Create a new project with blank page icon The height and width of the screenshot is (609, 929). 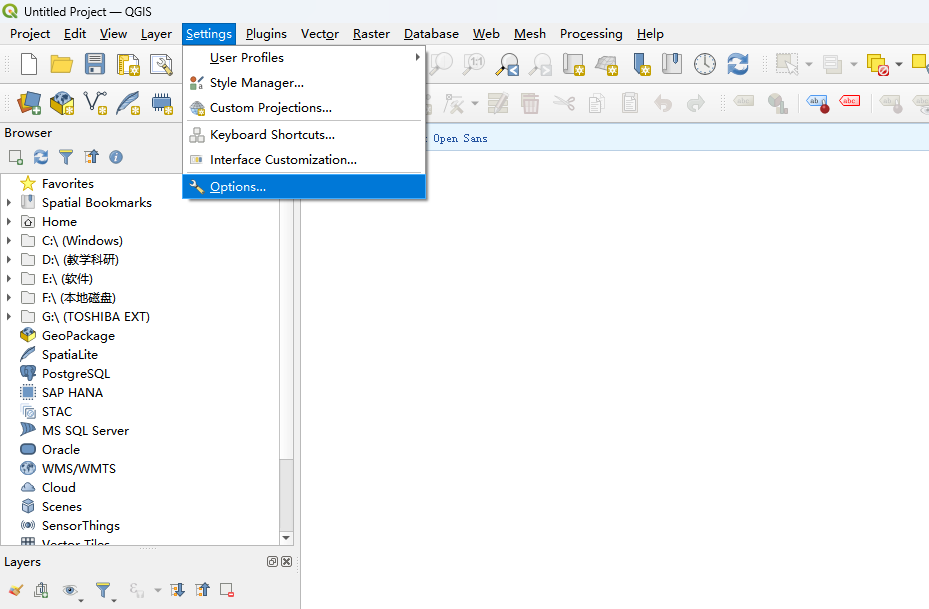click(x=28, y=64)
